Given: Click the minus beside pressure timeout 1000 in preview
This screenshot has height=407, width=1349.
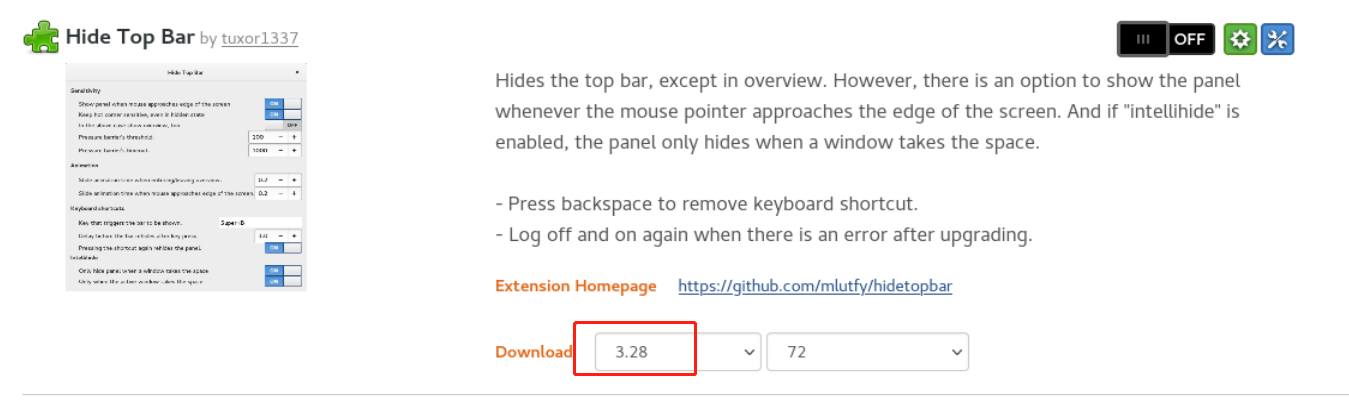Looking at the screenshot, I should click(281, 150).
